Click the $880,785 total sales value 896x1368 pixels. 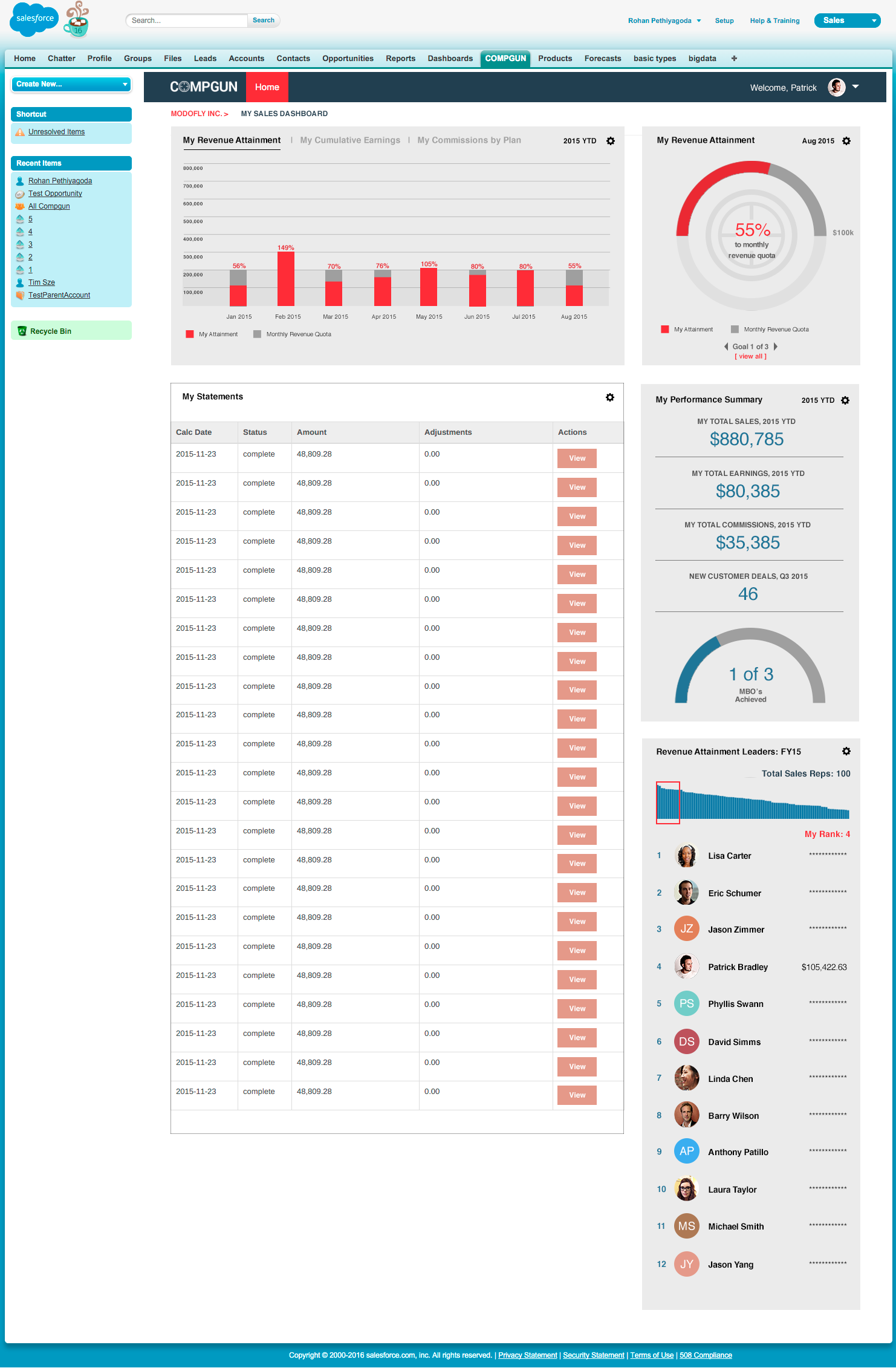pyautogui.click(x=747, y=439)
